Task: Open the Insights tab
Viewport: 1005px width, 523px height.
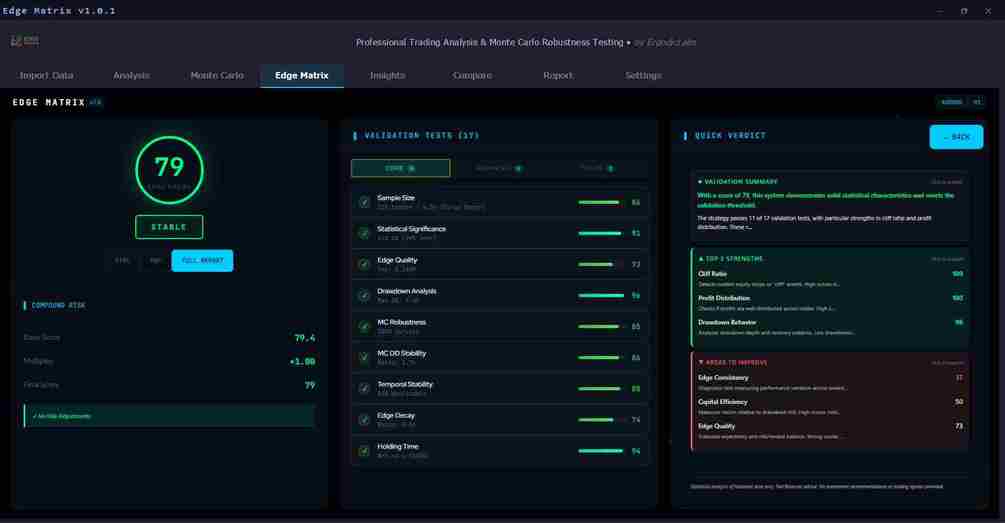Action: [388, 76]
